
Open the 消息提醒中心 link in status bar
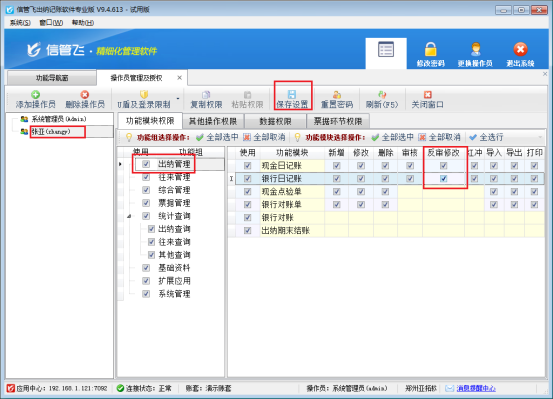476,388
